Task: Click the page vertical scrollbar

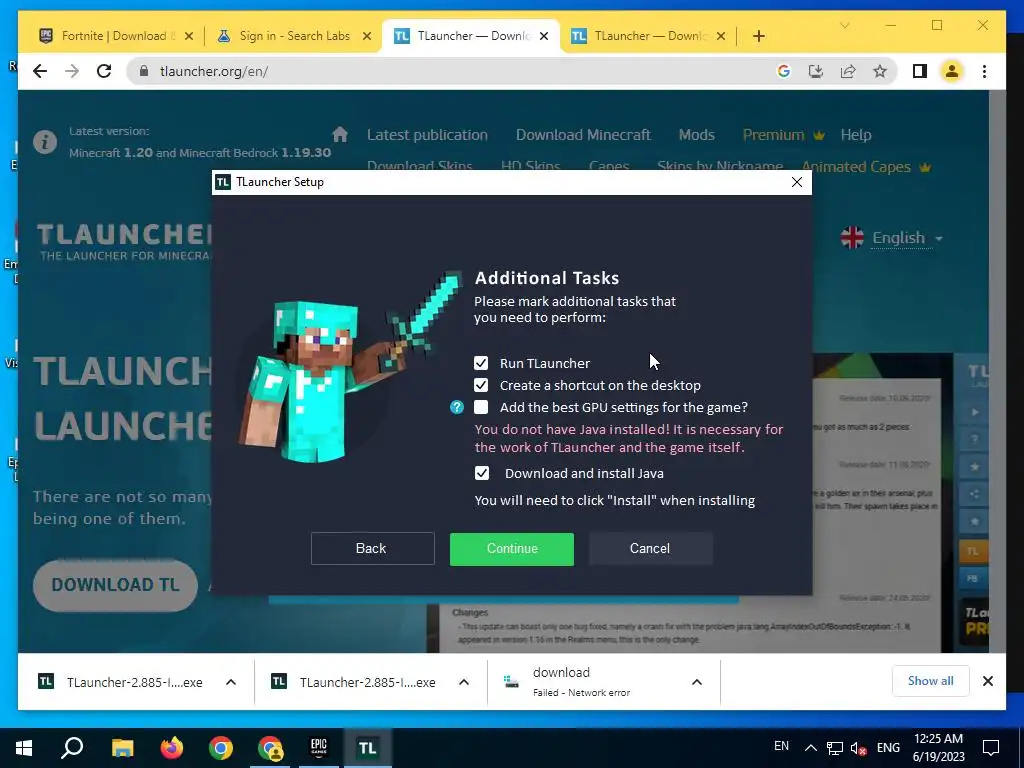Action: tap(997, 371)
